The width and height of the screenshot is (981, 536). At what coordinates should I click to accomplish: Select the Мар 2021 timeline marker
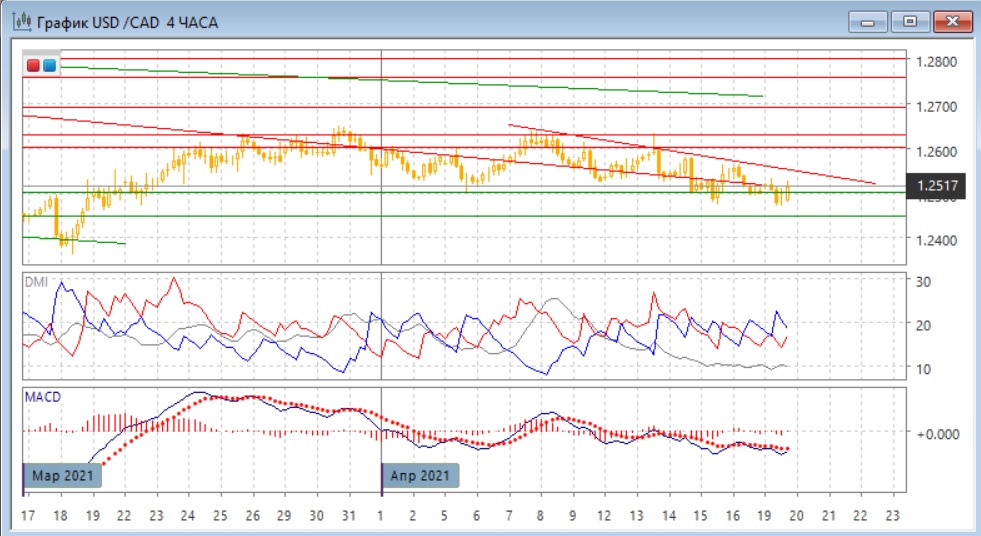pyautogui.click(x=62, y=475)
